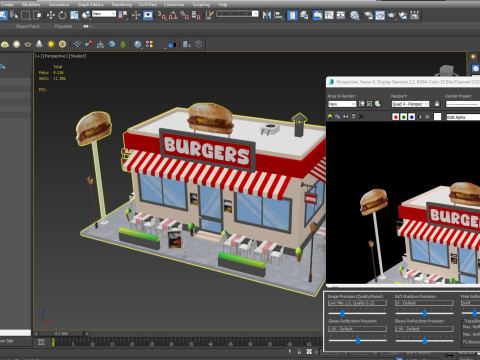Open Glossy Refractions Precision dropdown
480x360 pixels.
click(424, 329)
